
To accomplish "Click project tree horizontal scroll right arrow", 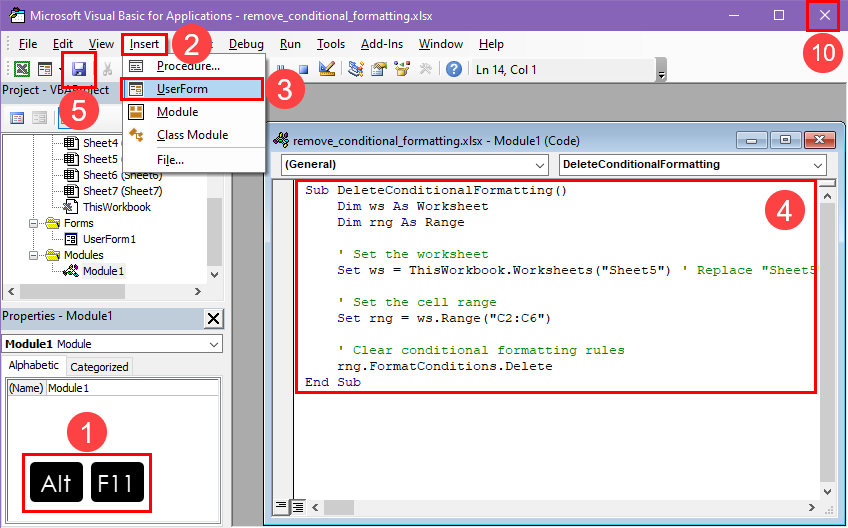I will pyautogui.click(x=198, y=292).
